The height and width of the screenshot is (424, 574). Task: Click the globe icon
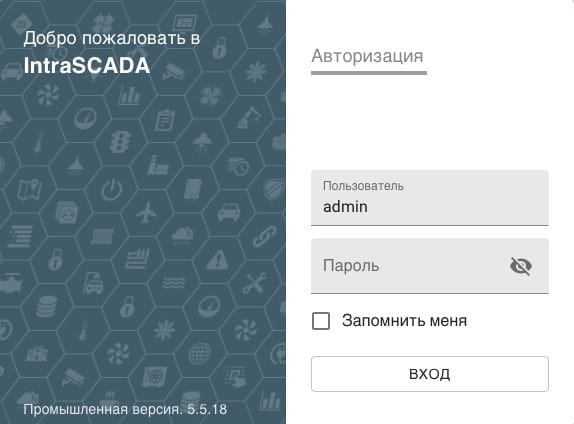[x=200, y=353]
